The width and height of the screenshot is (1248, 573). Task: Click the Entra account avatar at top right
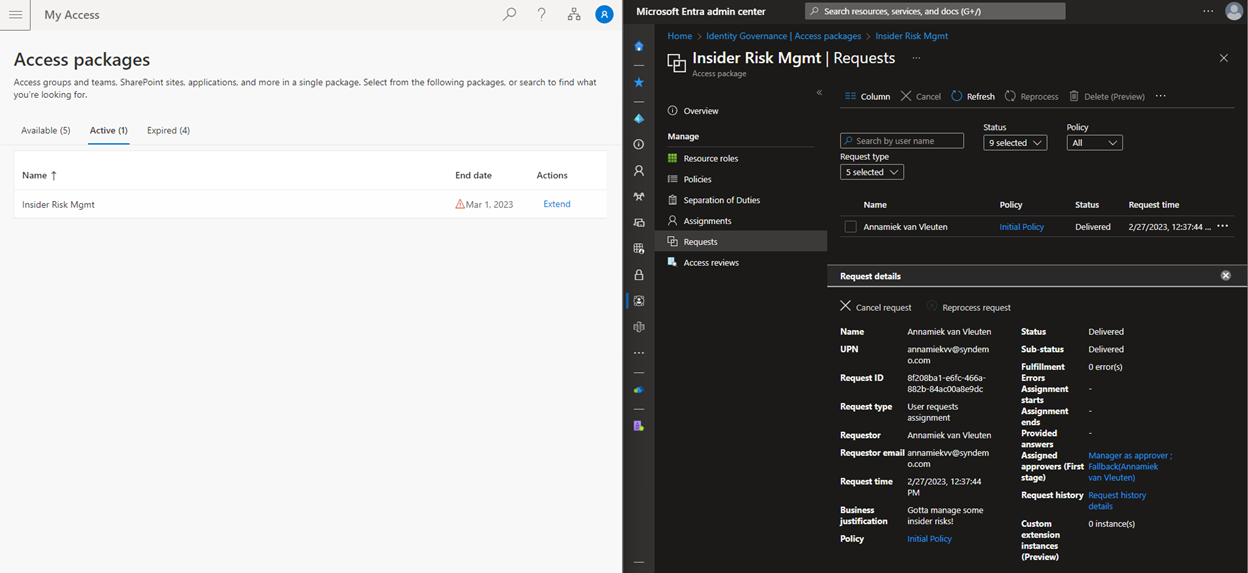coord(1233,11)
